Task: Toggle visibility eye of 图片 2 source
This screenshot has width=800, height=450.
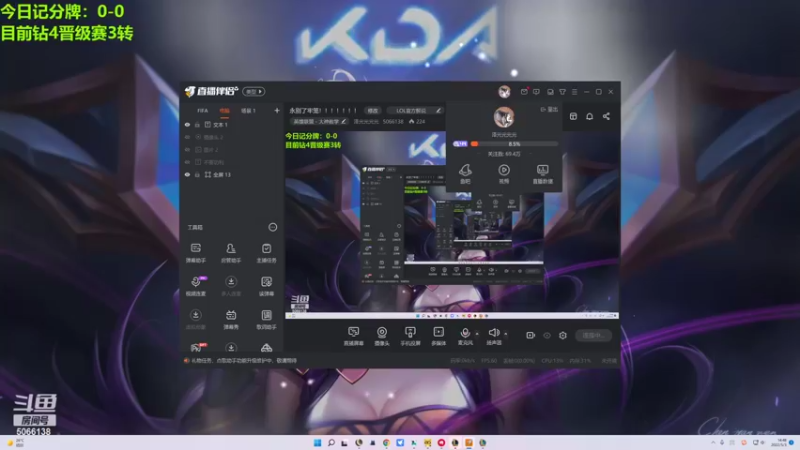Action: pyautogui.click(x=187, y=149)
